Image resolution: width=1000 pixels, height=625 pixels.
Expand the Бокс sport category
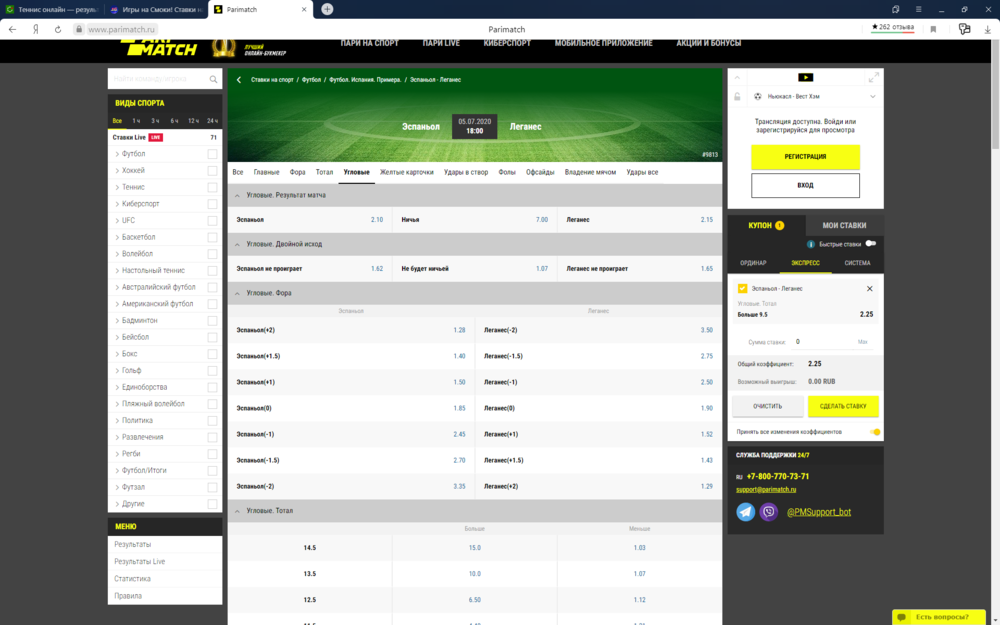click(x=117, y=354)
